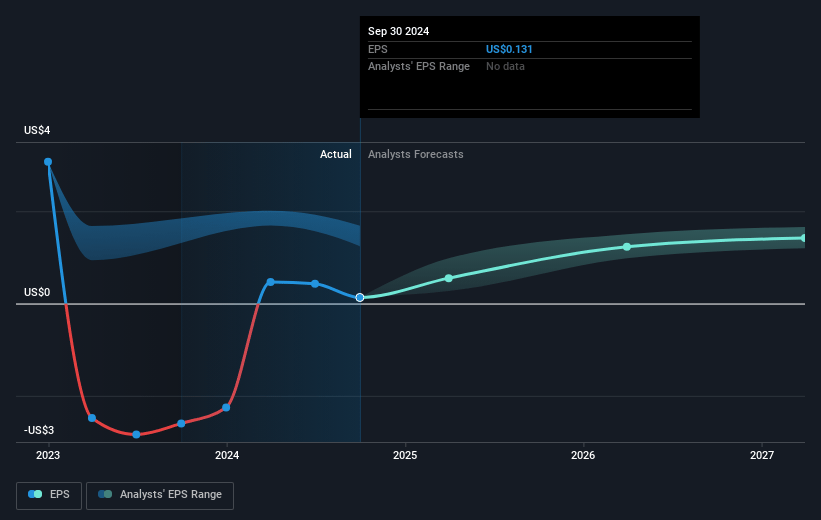
Task: Toggle the Analysts' EPS Range legend series
Action: tap(160, 495)
